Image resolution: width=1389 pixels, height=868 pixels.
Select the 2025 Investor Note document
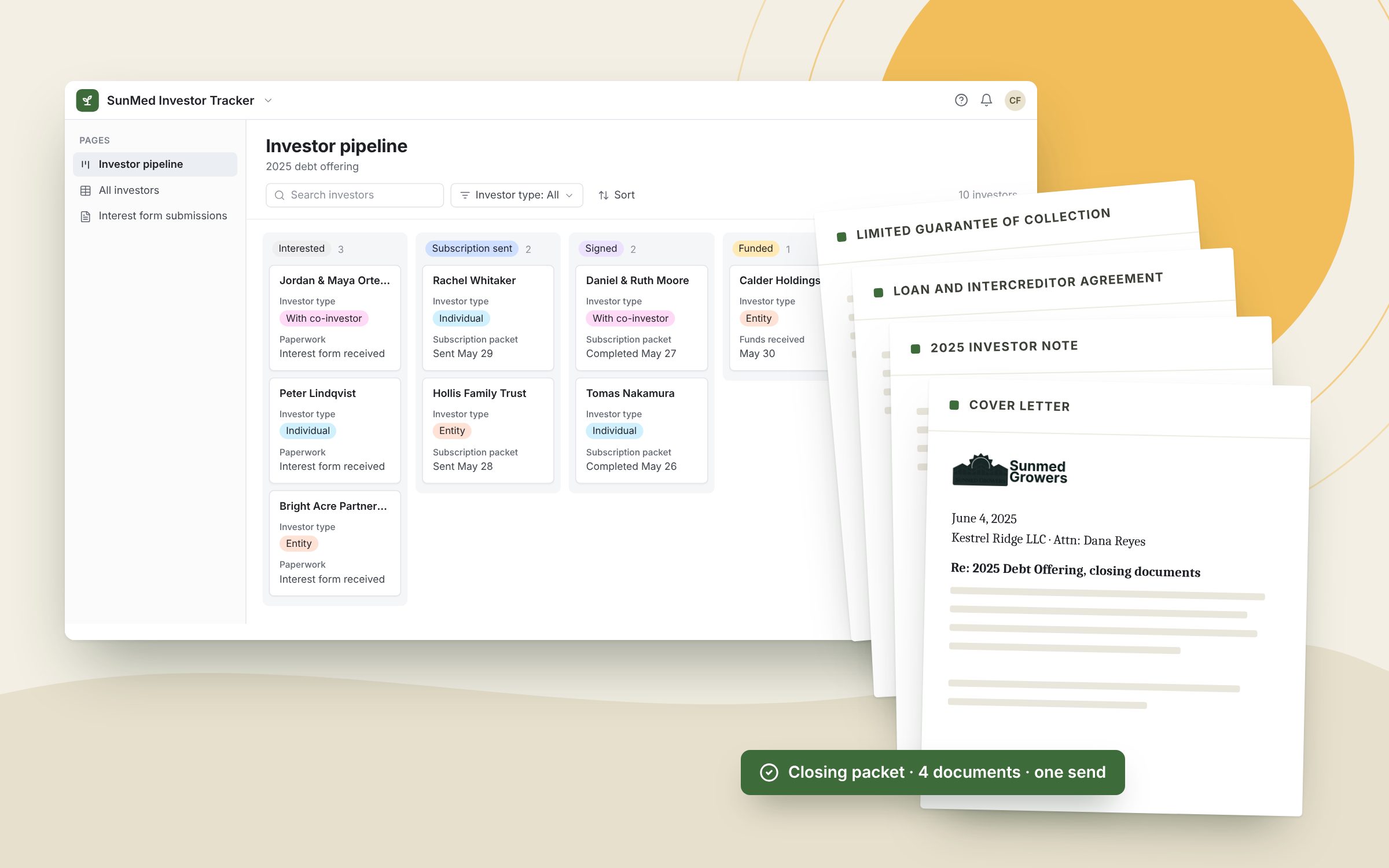click(1004, 347)
